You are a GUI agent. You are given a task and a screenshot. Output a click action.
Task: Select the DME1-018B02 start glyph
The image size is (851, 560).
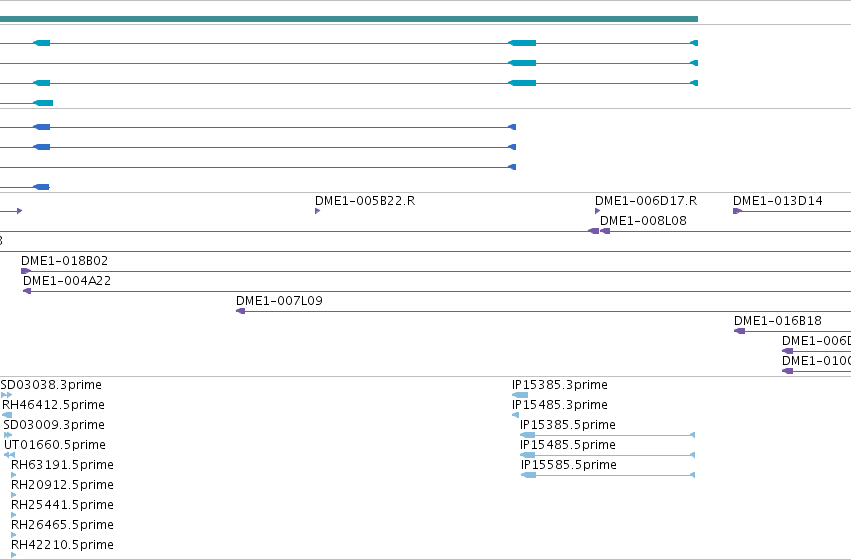pyautogui.click(x=26, y=271)
